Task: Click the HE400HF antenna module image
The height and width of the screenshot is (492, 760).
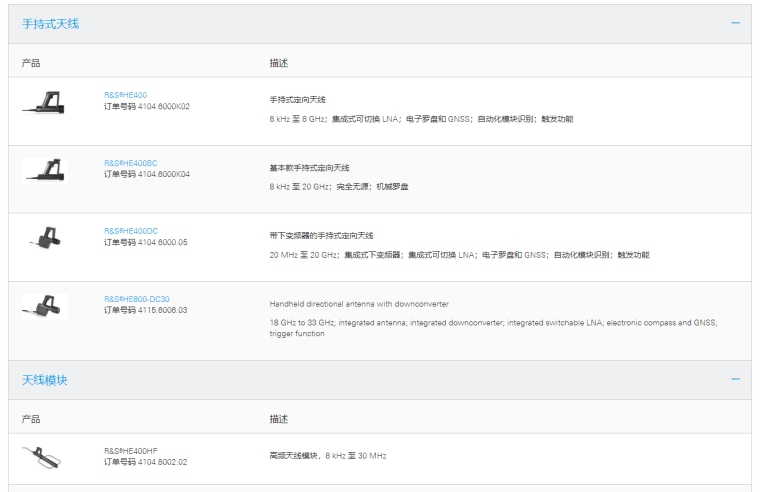Action: point(42,456)
